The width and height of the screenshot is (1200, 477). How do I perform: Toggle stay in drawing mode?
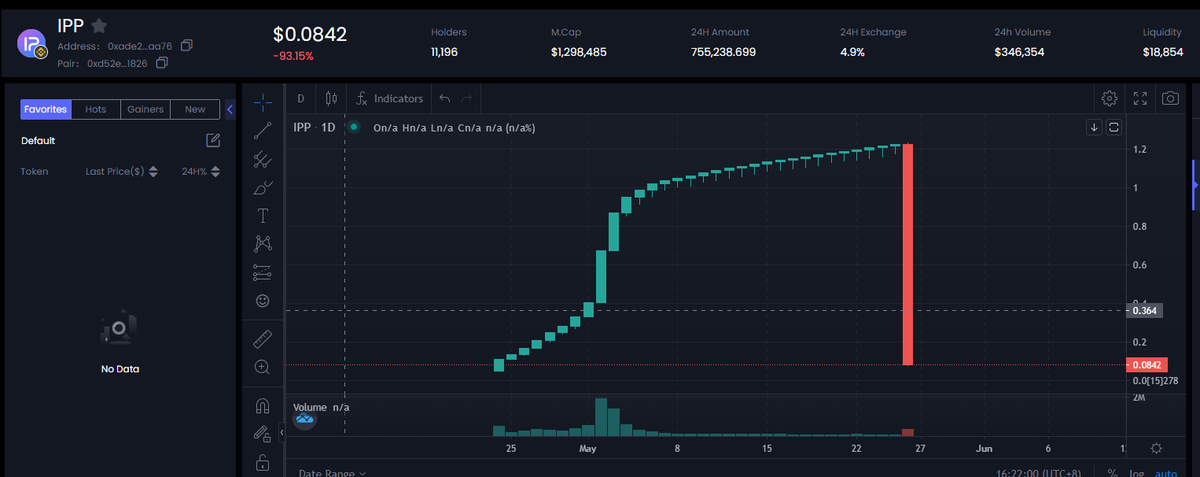(262, 434)
